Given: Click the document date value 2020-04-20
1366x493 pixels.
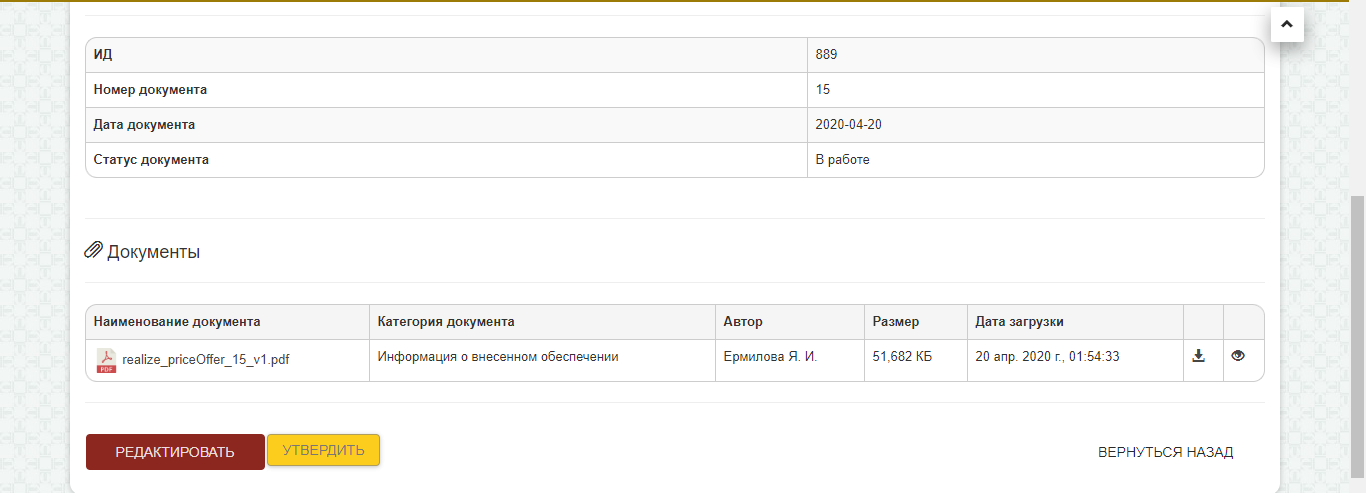Looking at the screenshot, I should pos(848,125).
